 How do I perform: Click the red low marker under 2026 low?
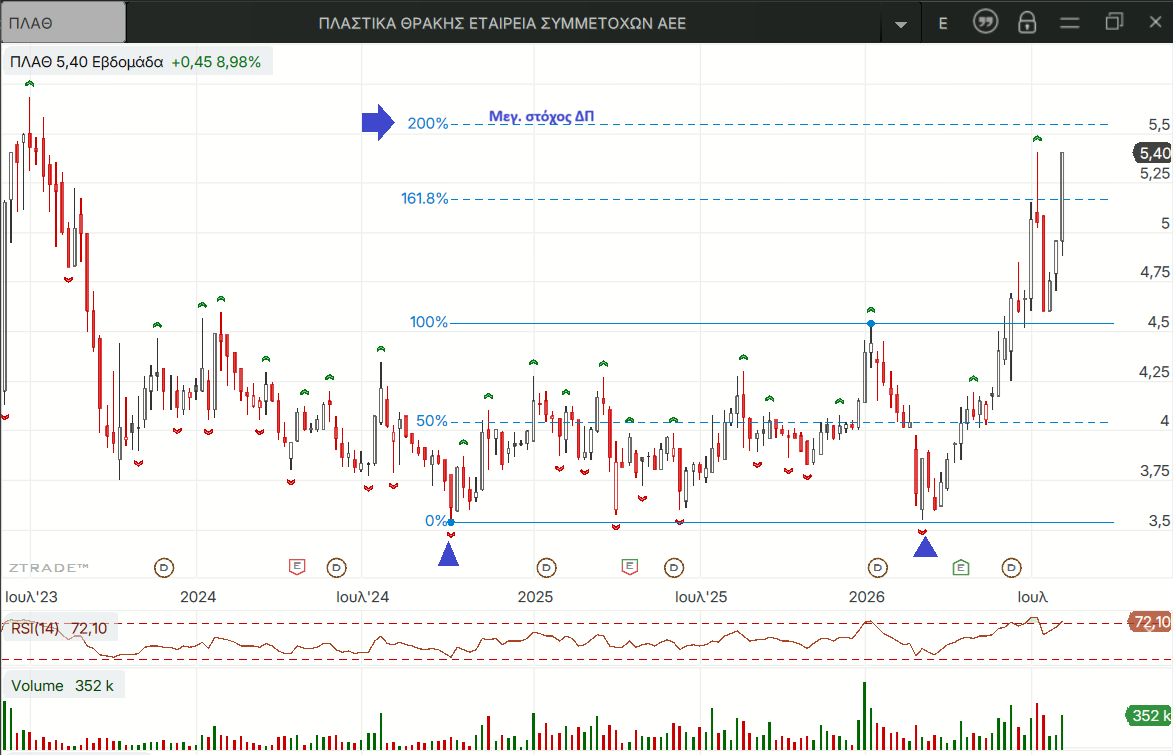(x=922, y=532)
